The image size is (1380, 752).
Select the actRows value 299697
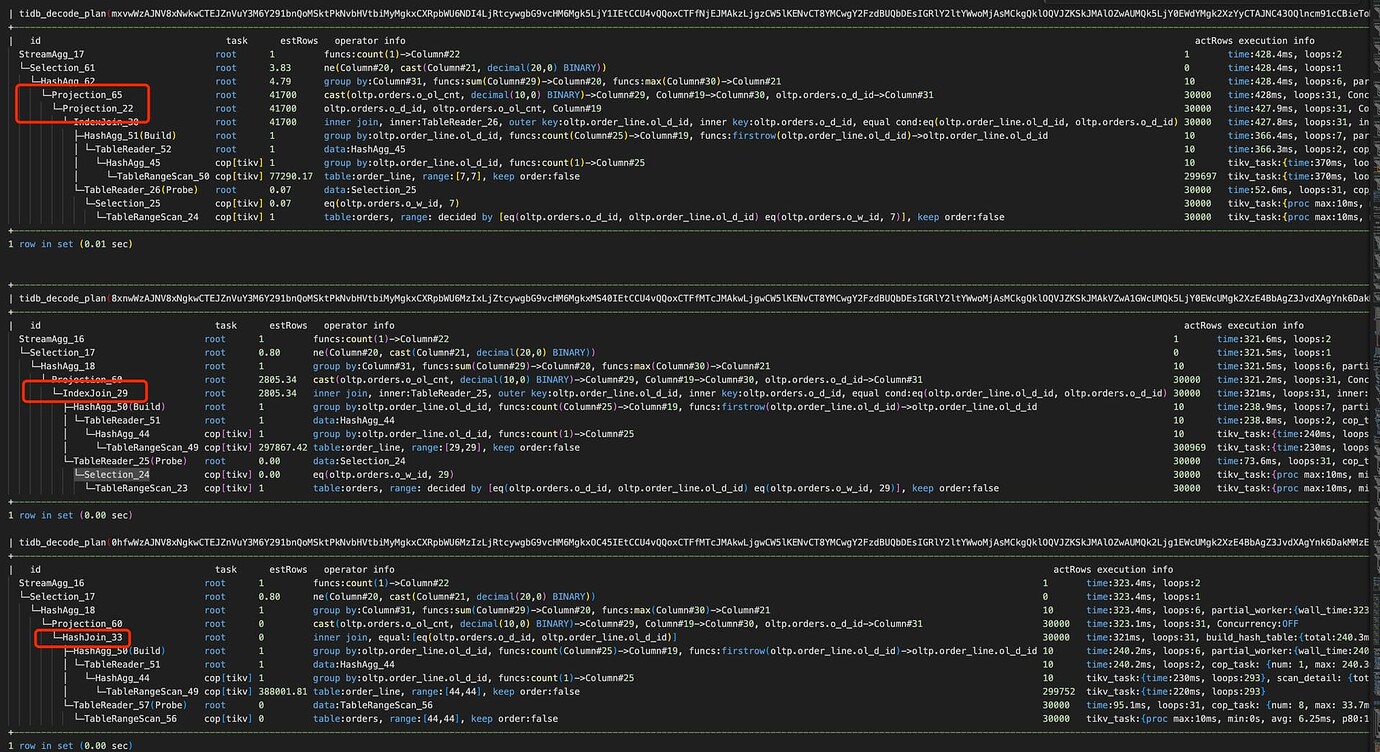coord(1200,176)
